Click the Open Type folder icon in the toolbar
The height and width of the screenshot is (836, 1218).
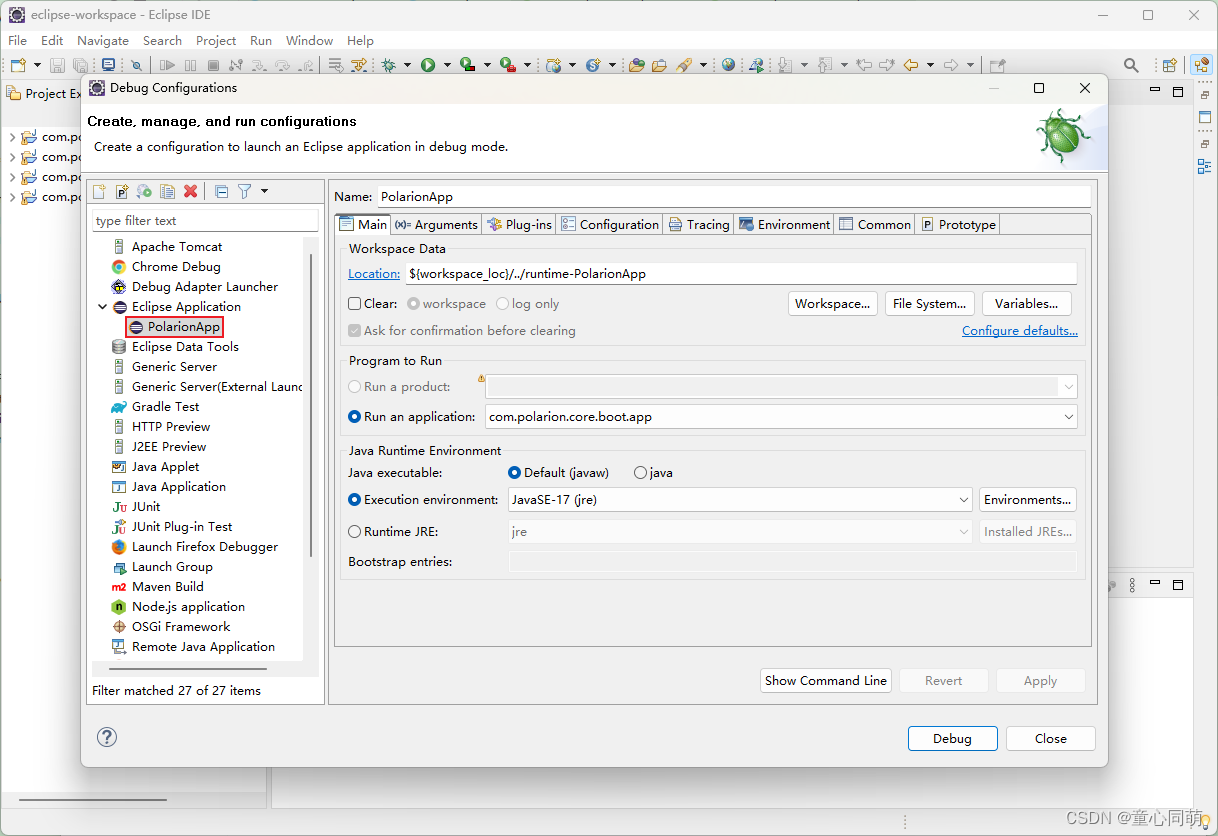636,65
